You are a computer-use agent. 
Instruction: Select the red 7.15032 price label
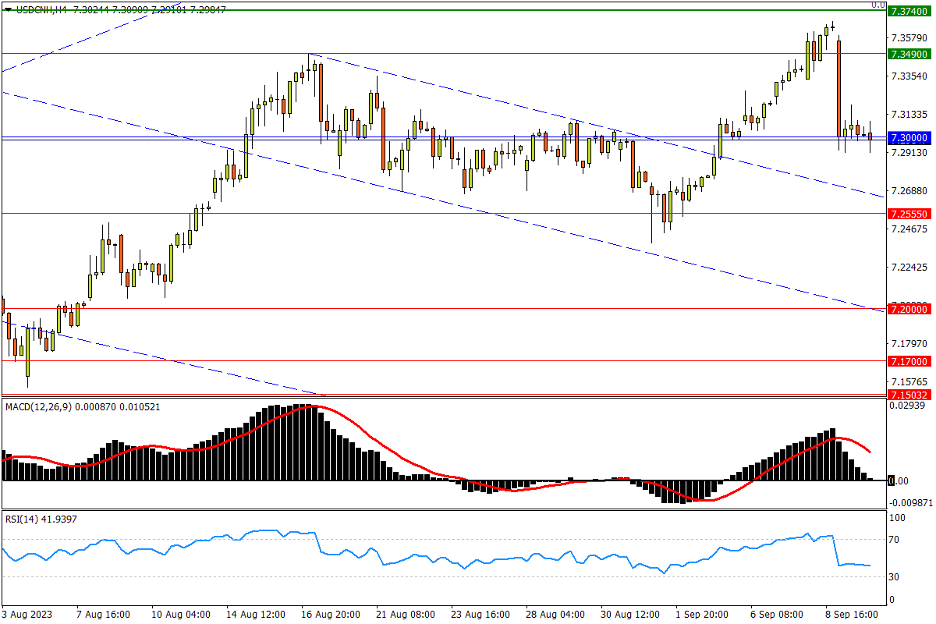tap(909, 395)
